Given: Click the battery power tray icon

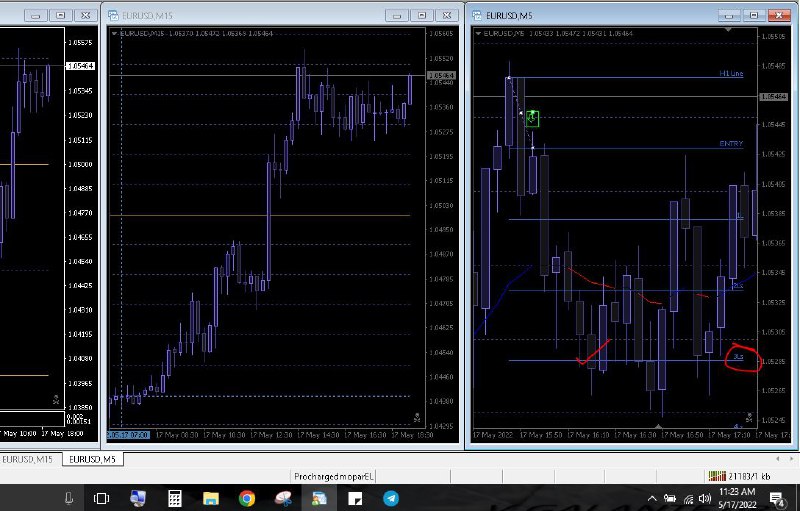Looking at the screenshot, I should tap(670, 498).
